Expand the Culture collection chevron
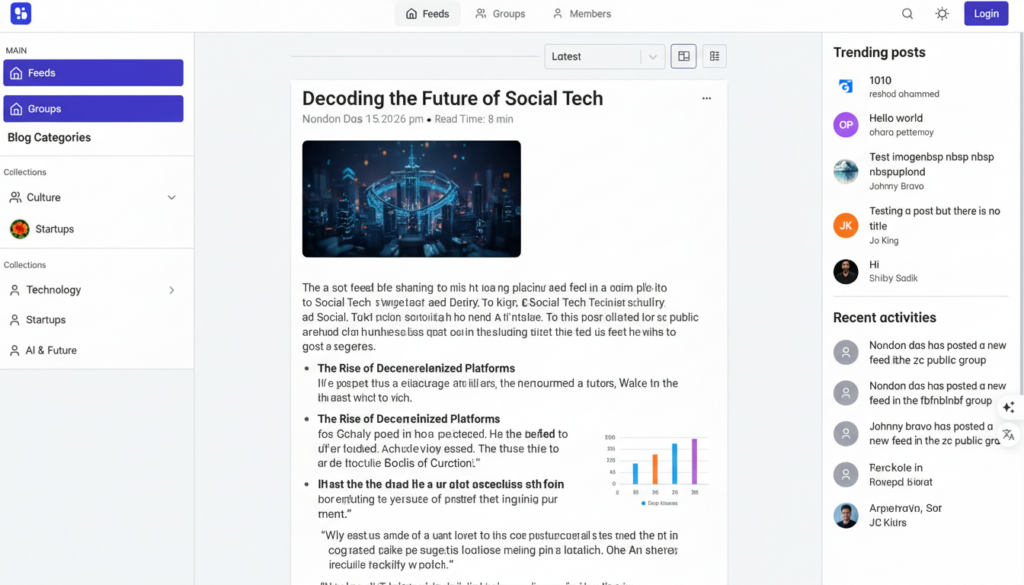 (x=172, y=197)
